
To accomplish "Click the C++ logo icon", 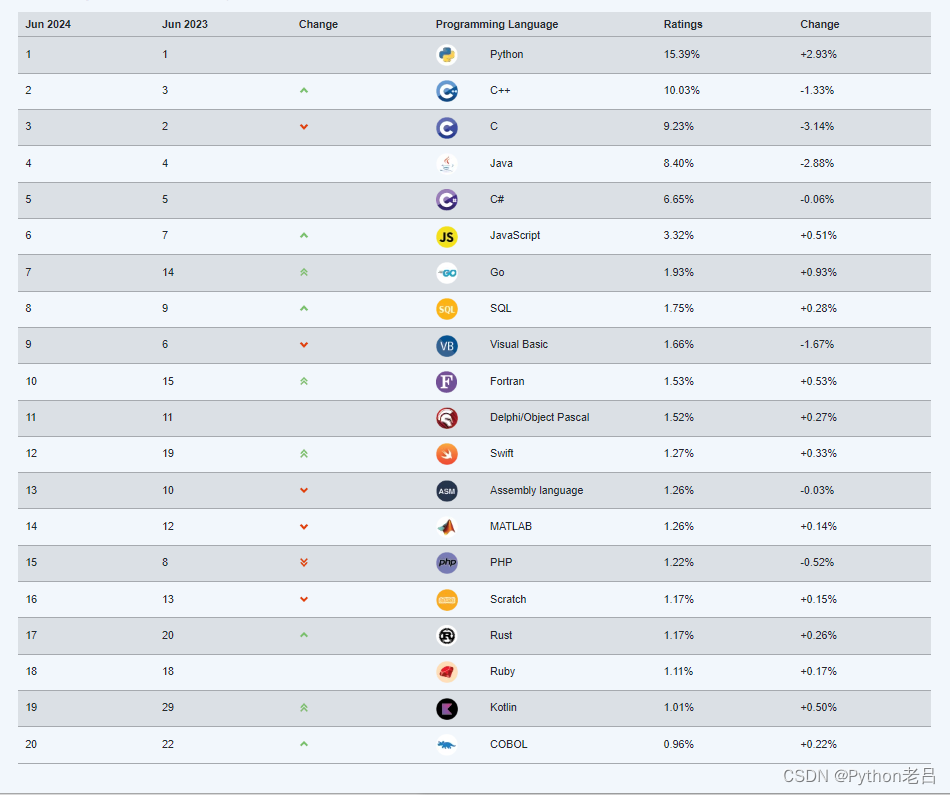I will pos(447,91).
